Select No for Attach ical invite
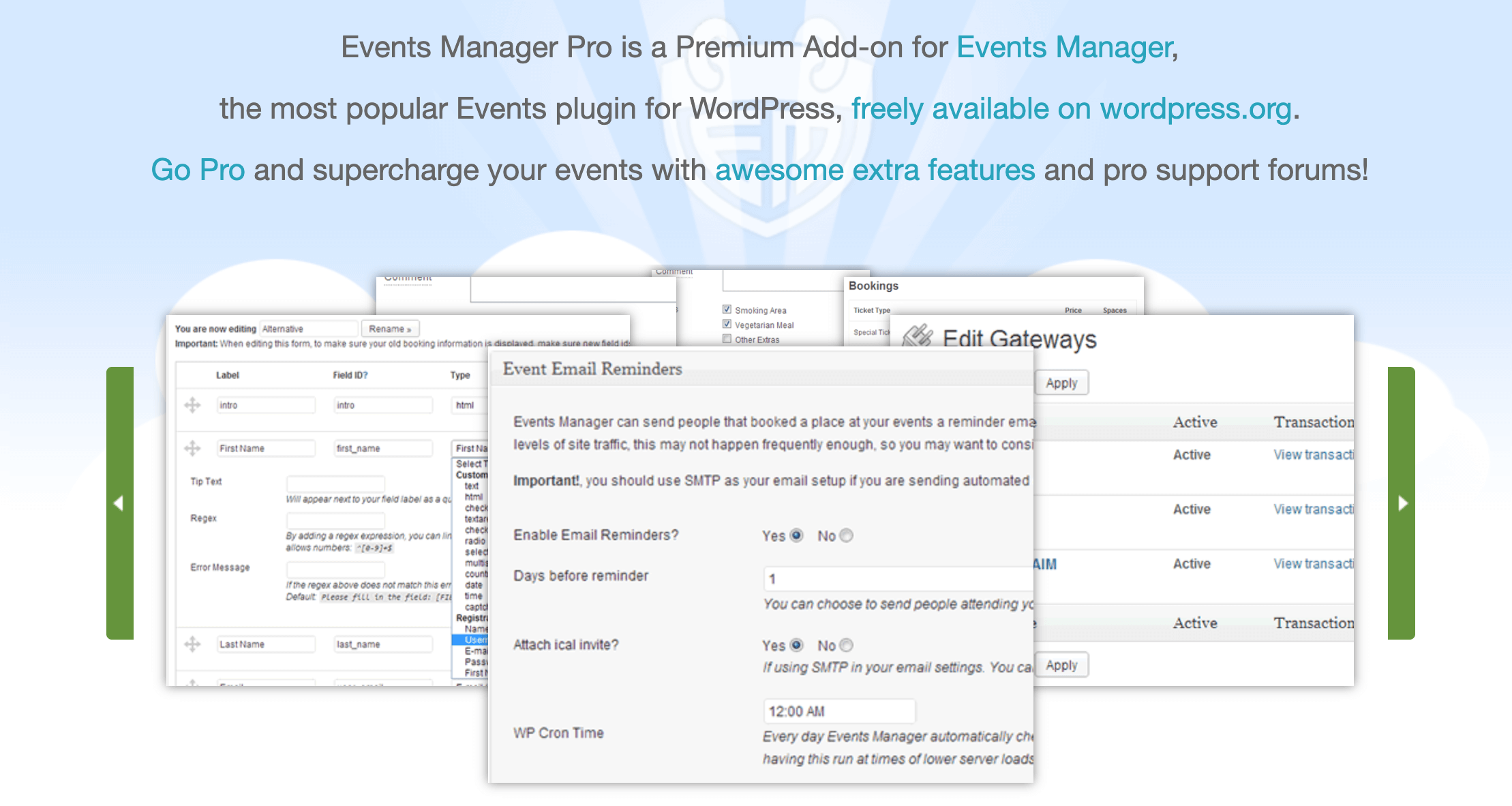Viewport: 1512px width, 806px height. pyautogui.click(x=846, y=645)
